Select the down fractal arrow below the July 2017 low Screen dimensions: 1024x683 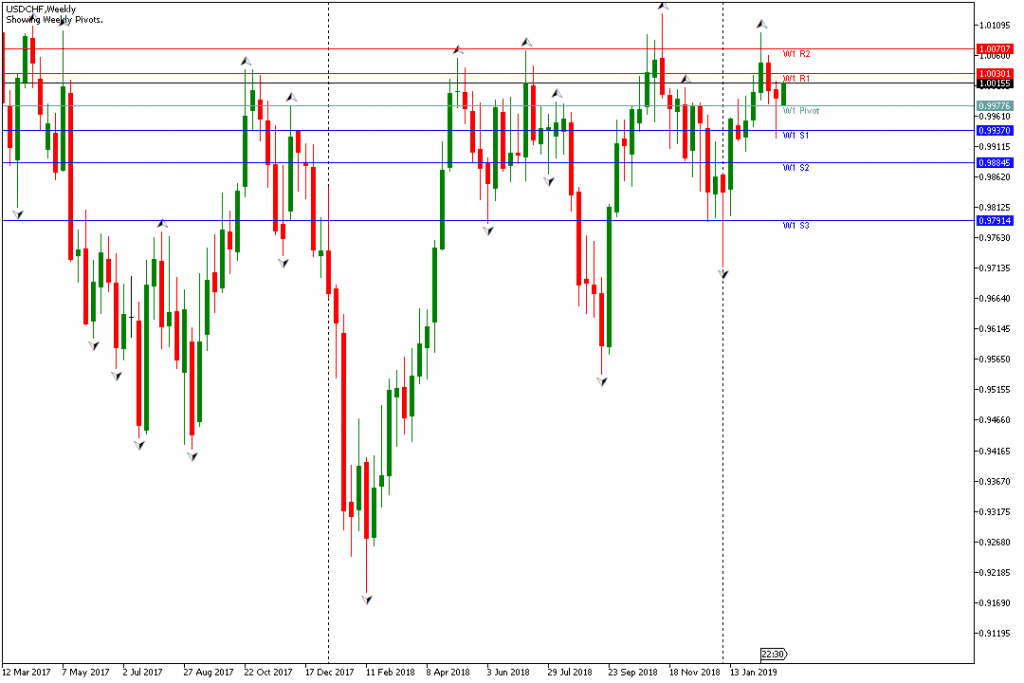tap(140, 444)
